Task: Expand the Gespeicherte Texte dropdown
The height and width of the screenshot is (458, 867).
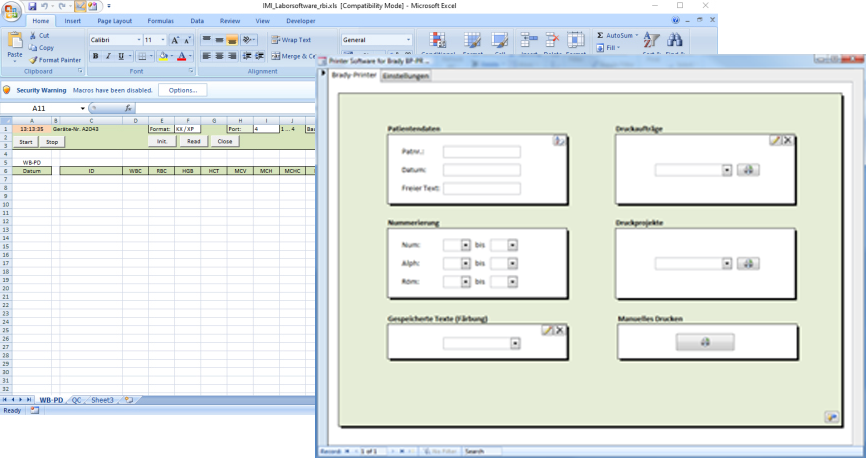Action: [515, 343]
